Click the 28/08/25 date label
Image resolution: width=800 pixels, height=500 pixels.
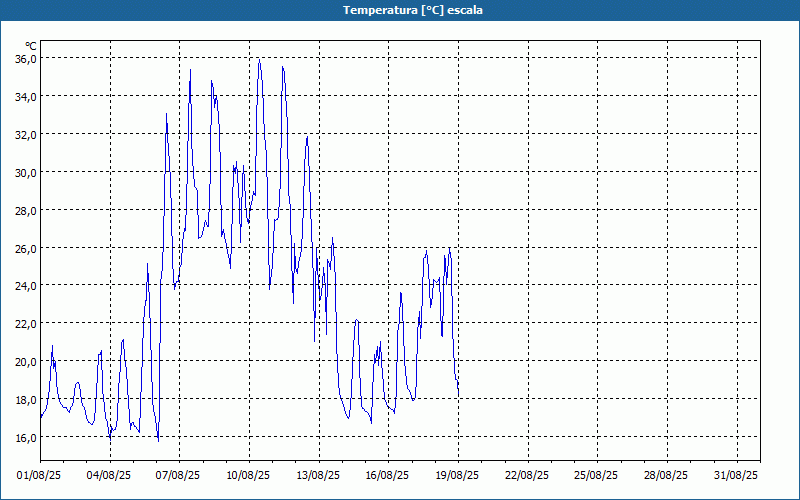coord(666,476)
